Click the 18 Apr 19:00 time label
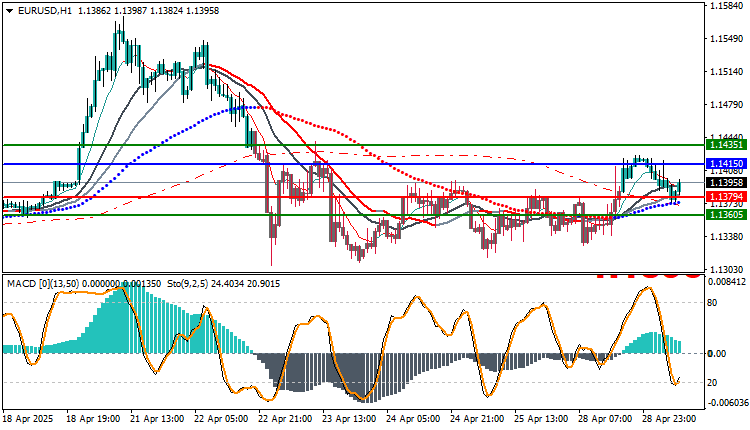The image size is (750, 430). 93,419
